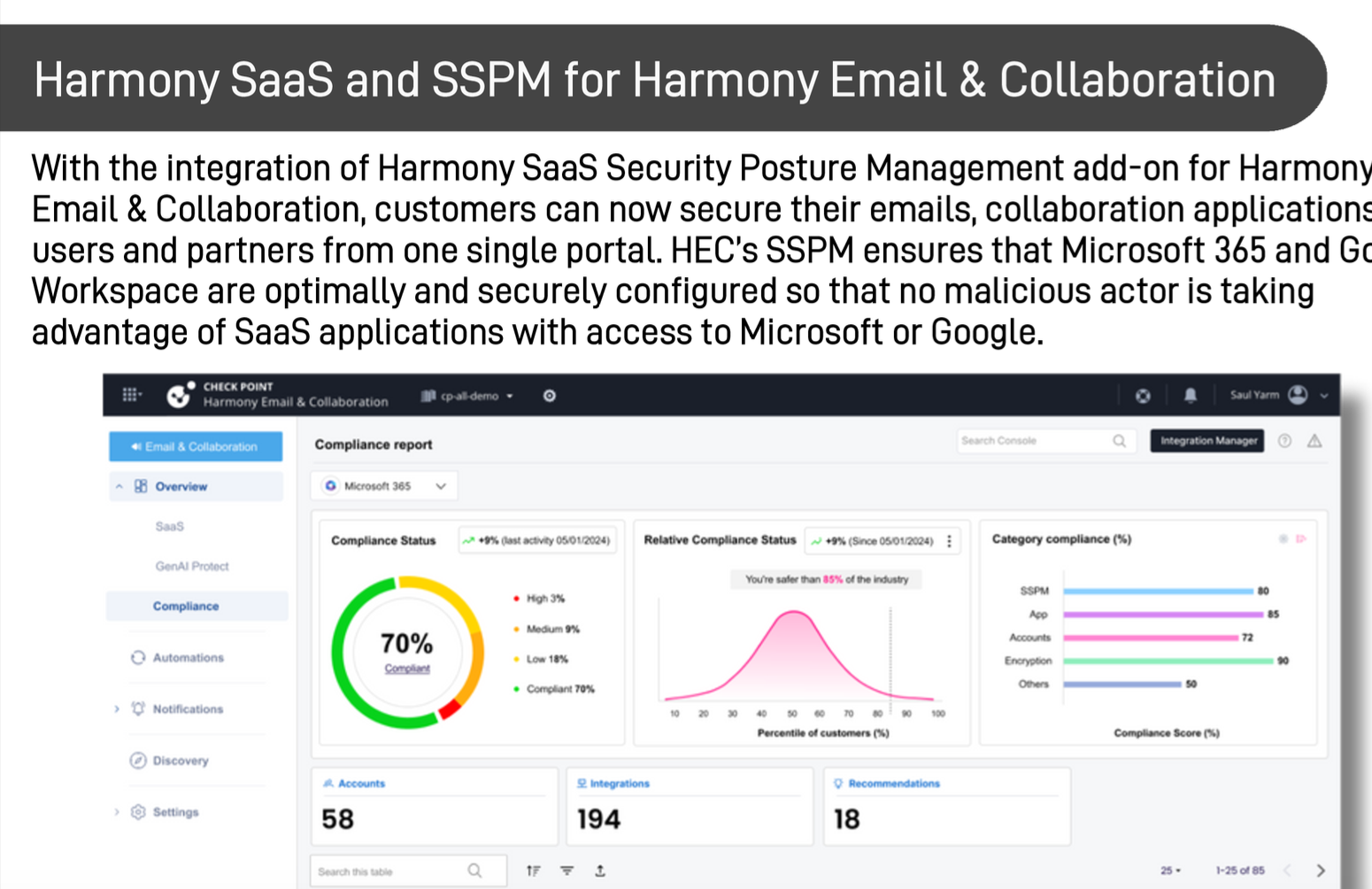Click the SSPM compliance bar
The image size is (1372, 889).
pyautogui.click(x=1159, y=591)
